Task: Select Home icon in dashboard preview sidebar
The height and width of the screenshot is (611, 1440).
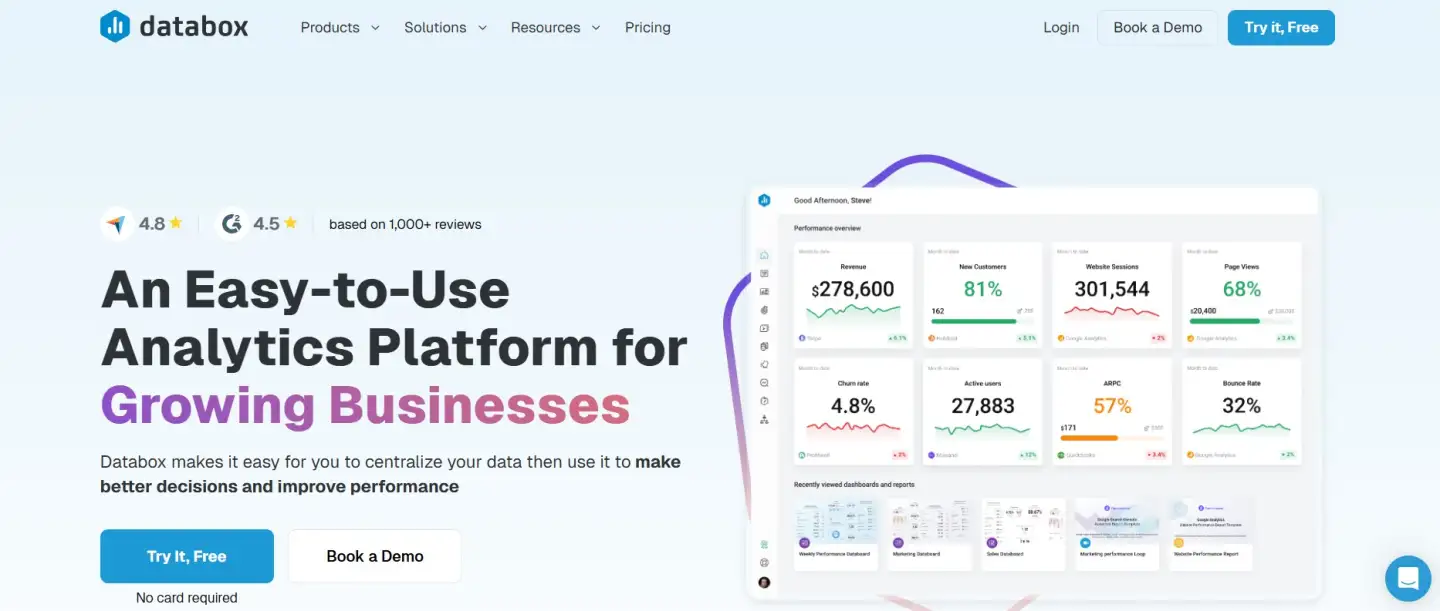Action: (764, 255)
